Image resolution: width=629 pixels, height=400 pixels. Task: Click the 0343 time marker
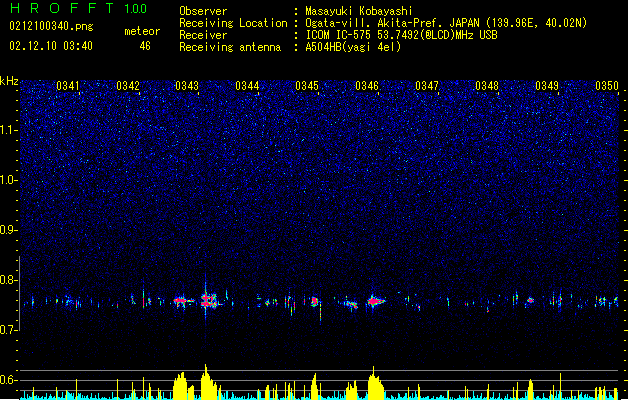187,86
